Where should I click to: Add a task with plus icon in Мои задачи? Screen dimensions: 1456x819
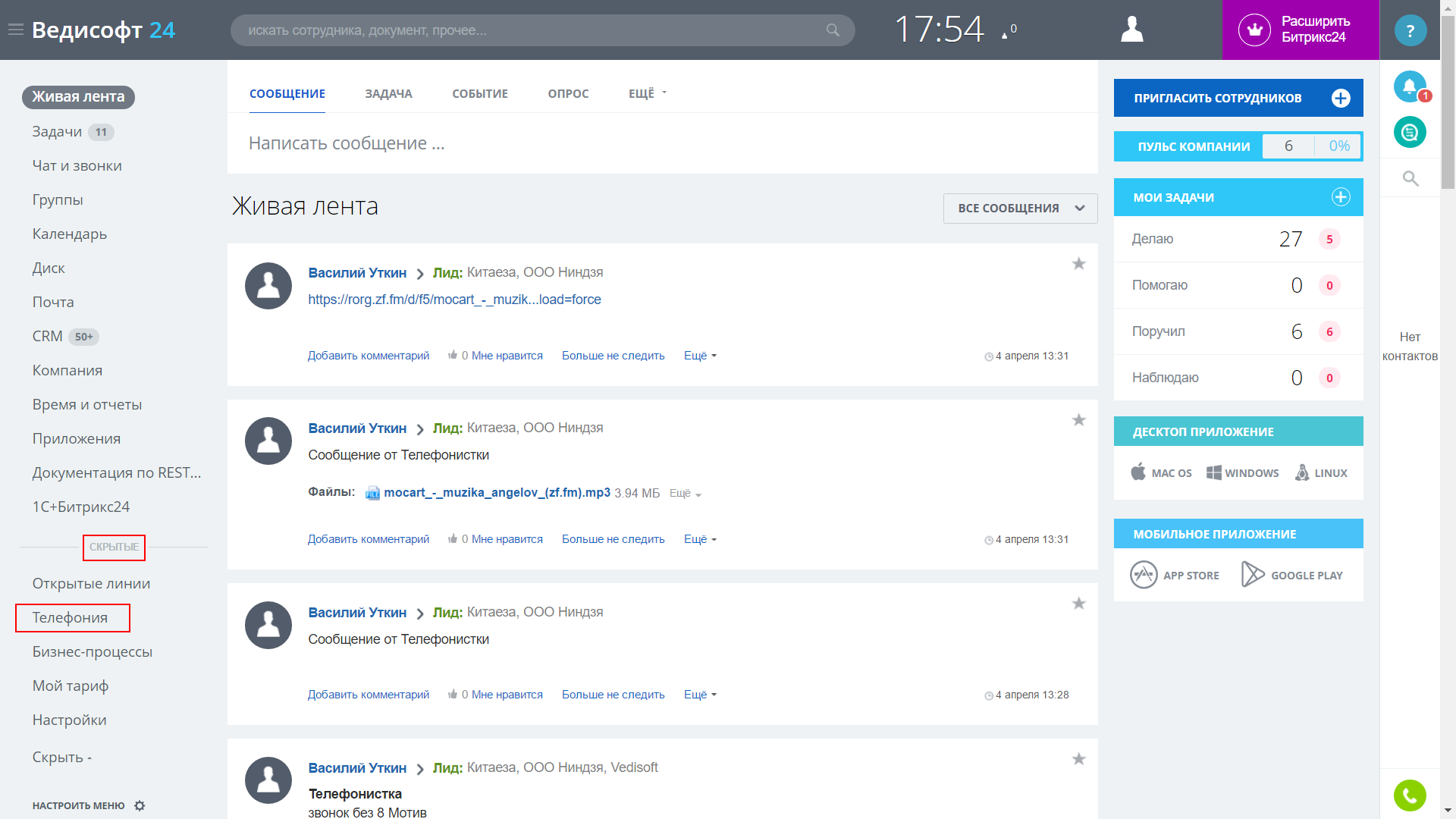click(1341, 197)
